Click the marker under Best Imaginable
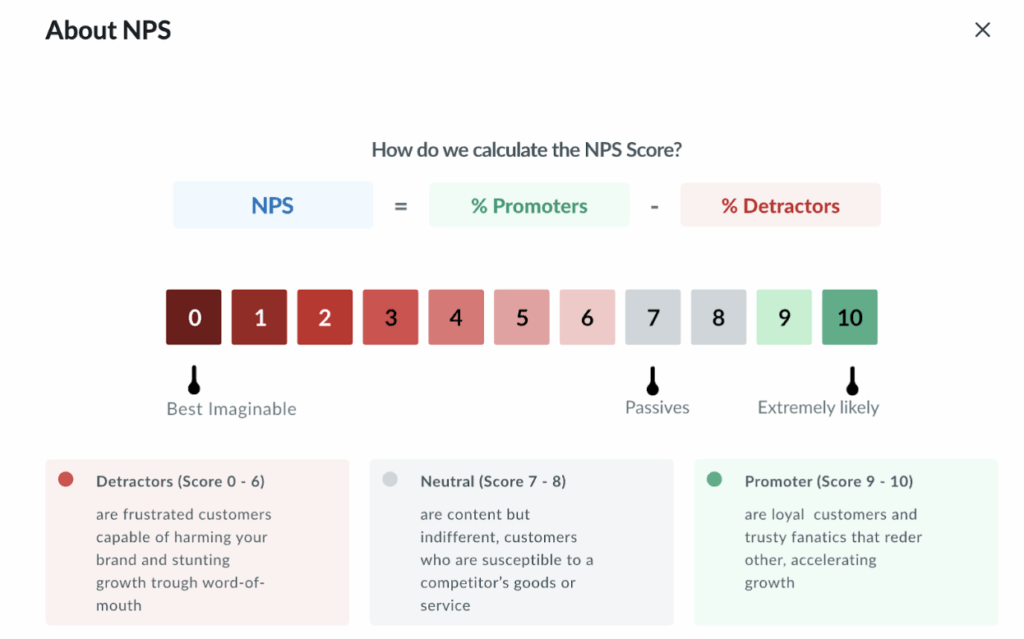1024x639 pixels. pos(193,380)
